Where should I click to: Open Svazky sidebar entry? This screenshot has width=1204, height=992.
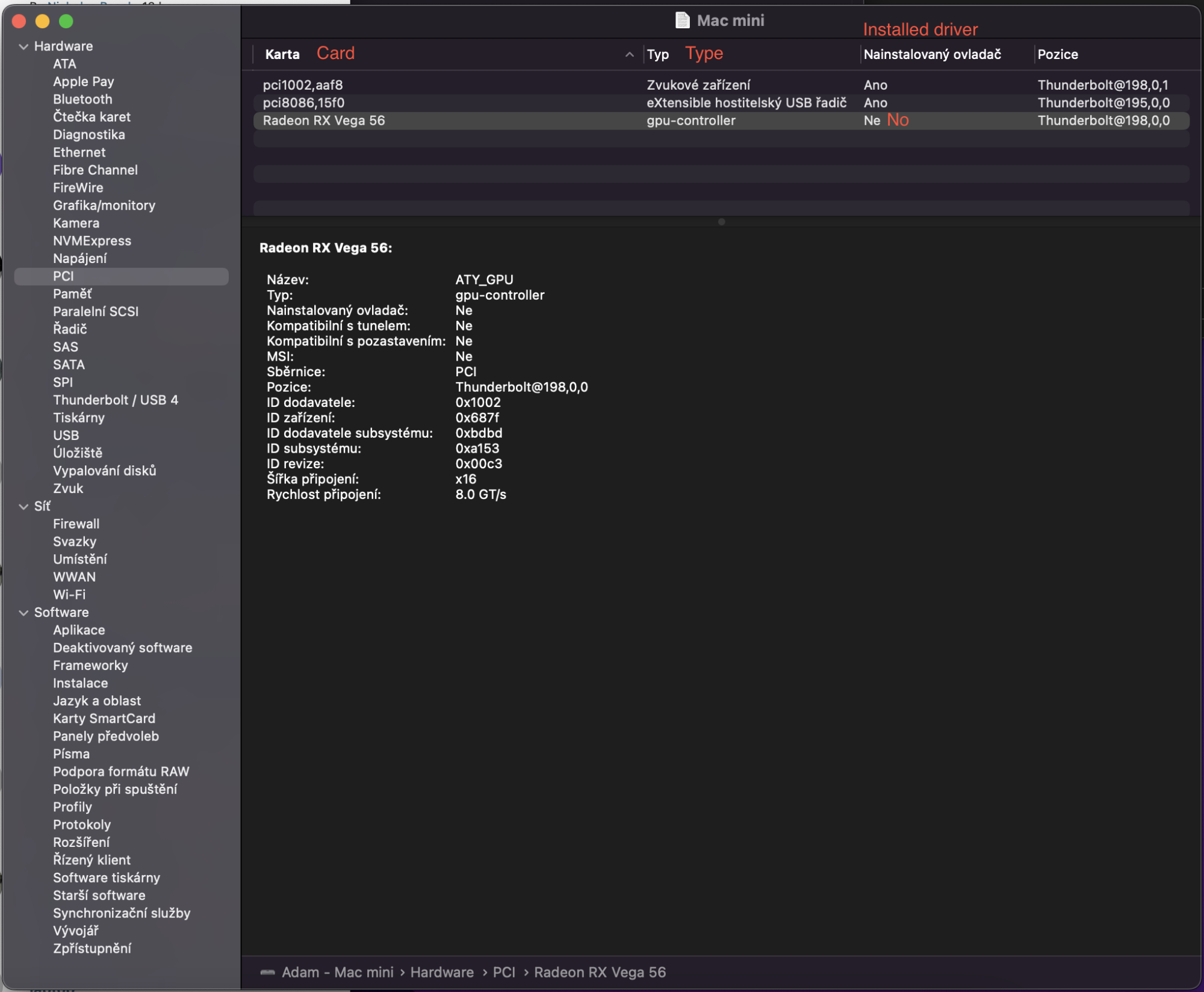point(75,542)
